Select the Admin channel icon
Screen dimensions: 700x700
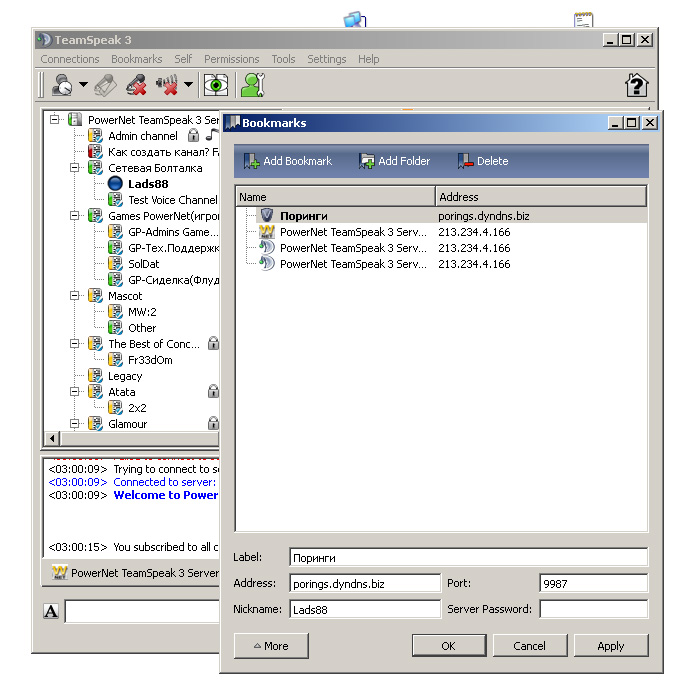pyautogui.click(x=95, y=135)
